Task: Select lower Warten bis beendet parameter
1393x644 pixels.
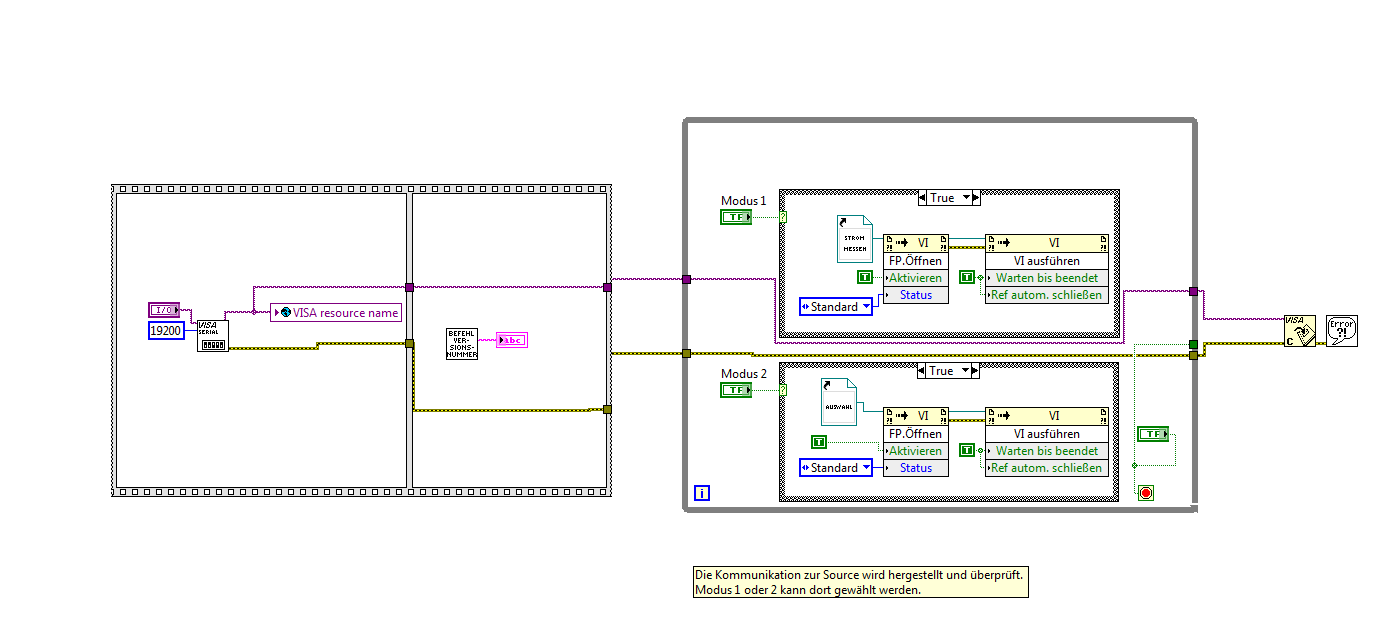Action: click(x=1047, y=451)
